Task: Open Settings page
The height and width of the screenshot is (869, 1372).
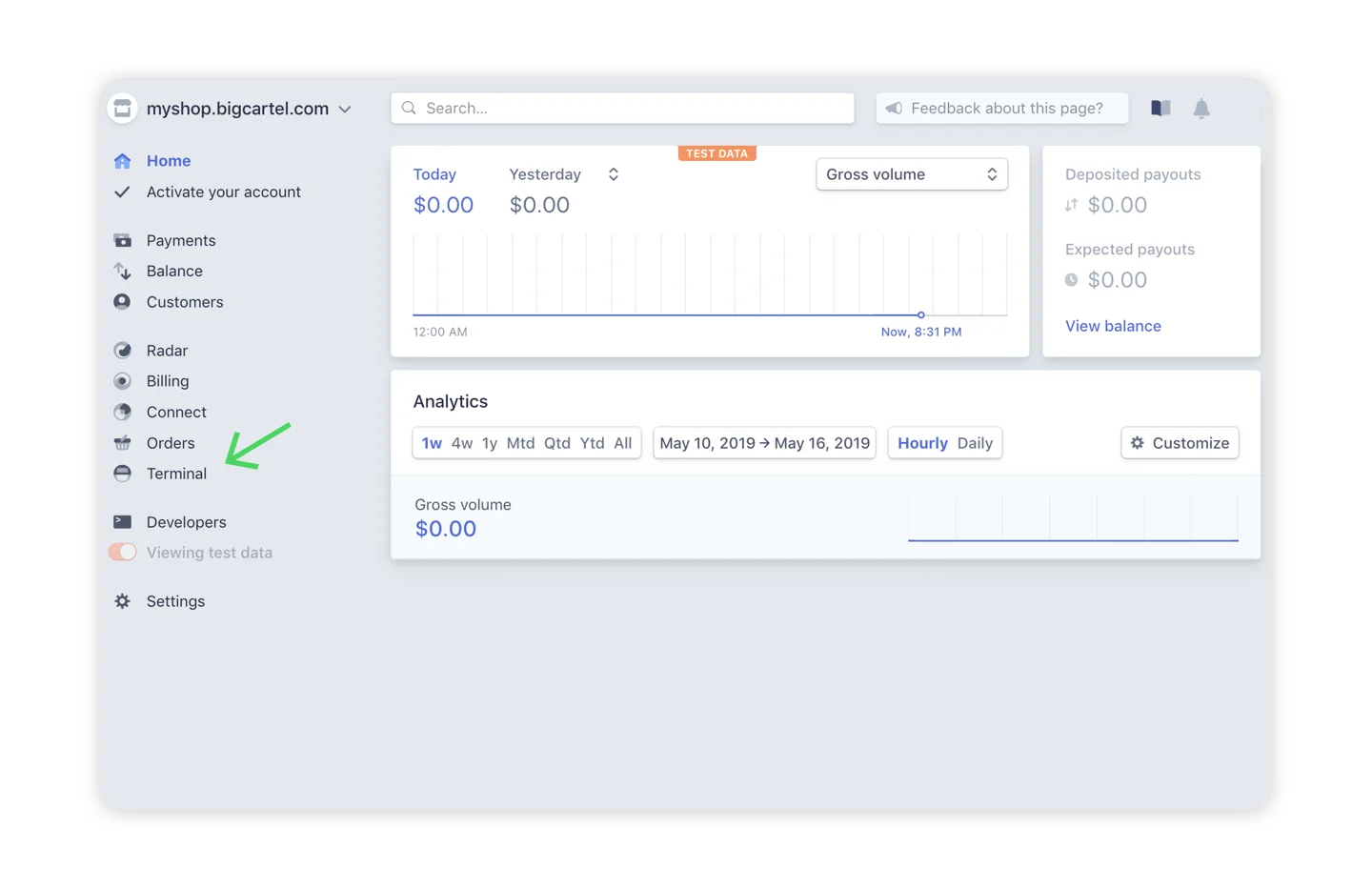Action: [x=175, y=601]
